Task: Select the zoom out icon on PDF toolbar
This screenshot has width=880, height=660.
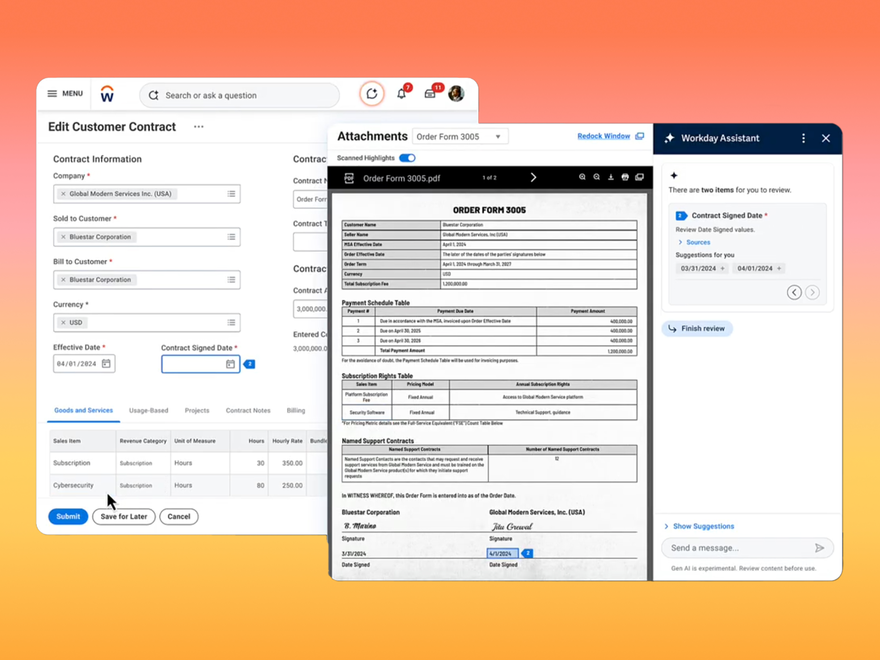Action: tap(597, 175)
